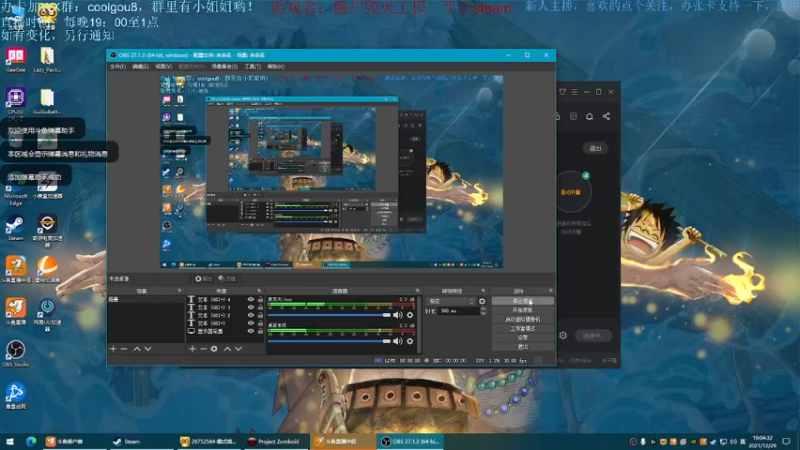Enable Studio Mode in Controls

522,329
